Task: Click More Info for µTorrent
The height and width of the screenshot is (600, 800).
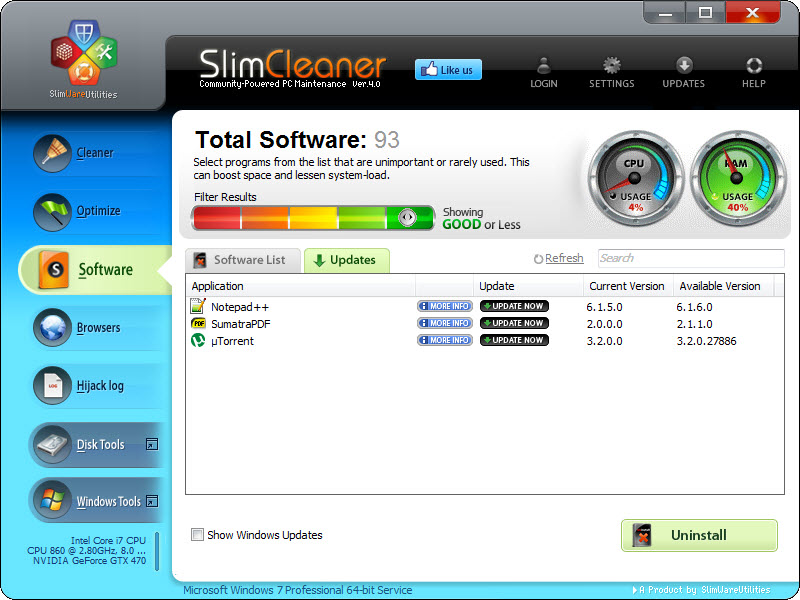Action: 445,340
